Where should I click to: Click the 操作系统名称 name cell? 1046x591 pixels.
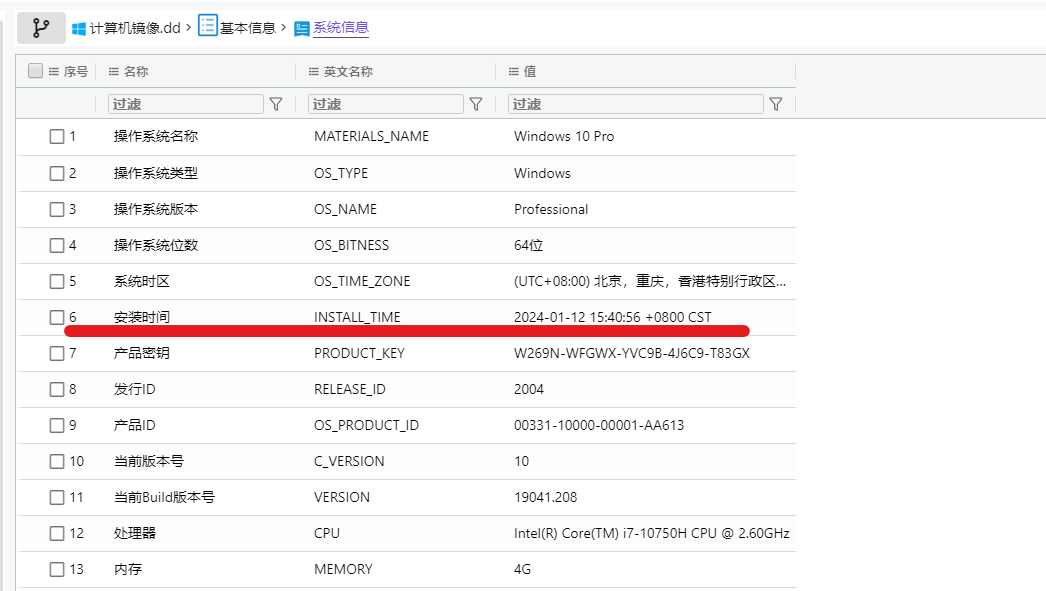[x=155, y=136]
